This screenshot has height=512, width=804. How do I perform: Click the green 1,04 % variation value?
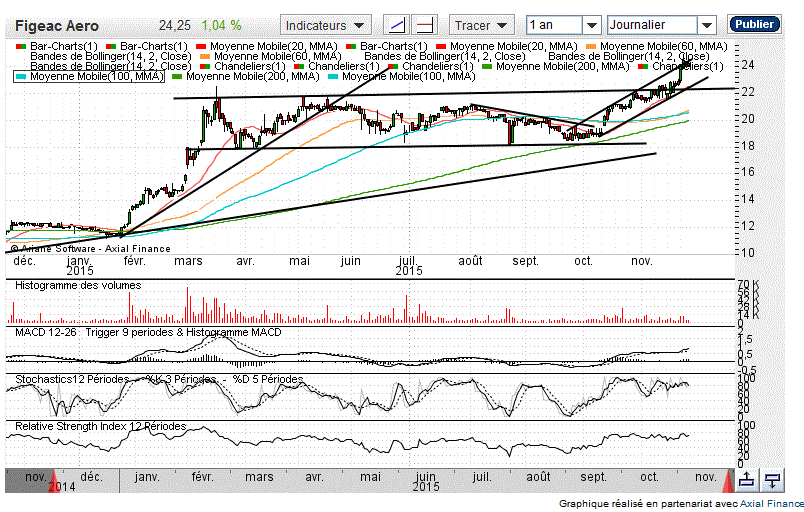click(221, 25)
